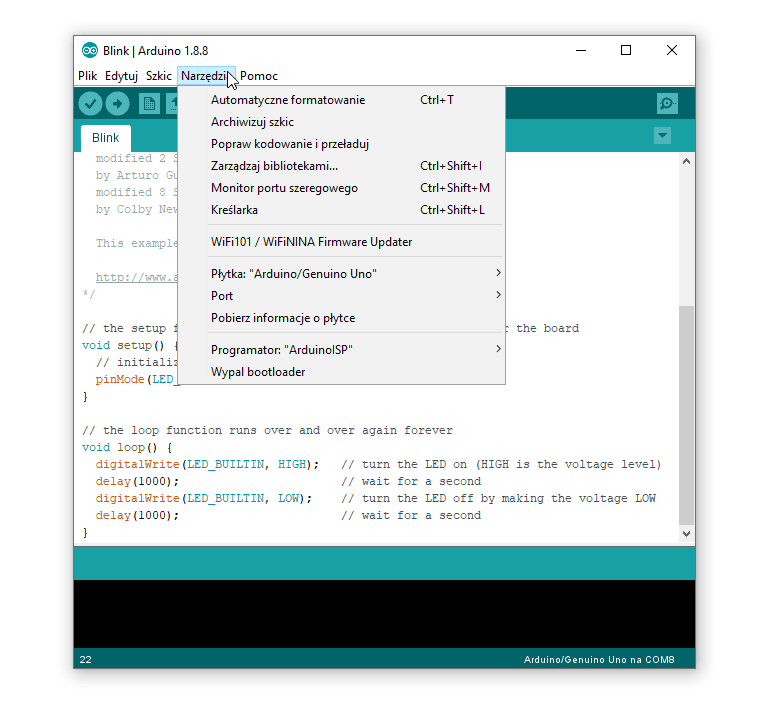Select Popraw kodowanie i przeładuj
Image resolution: width=769 pixels, height=715 pixels.
tap(342, 144)
